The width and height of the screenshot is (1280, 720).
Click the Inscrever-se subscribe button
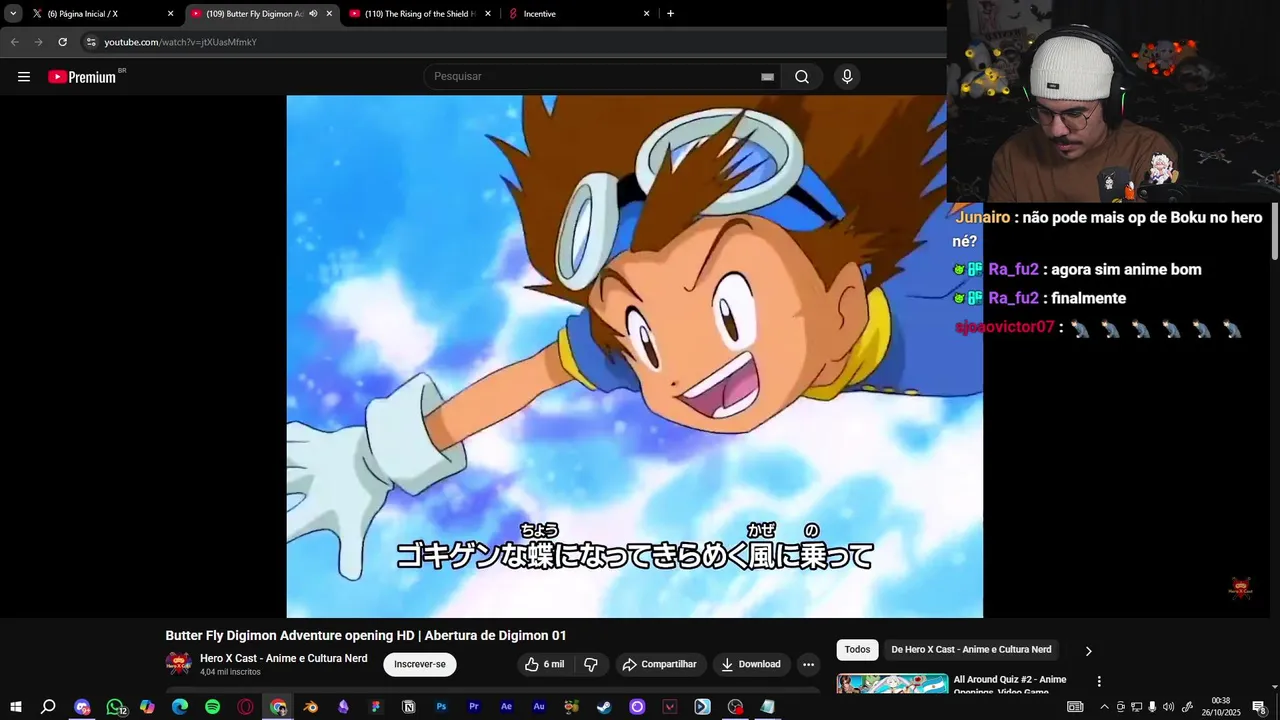coord(420,664)
